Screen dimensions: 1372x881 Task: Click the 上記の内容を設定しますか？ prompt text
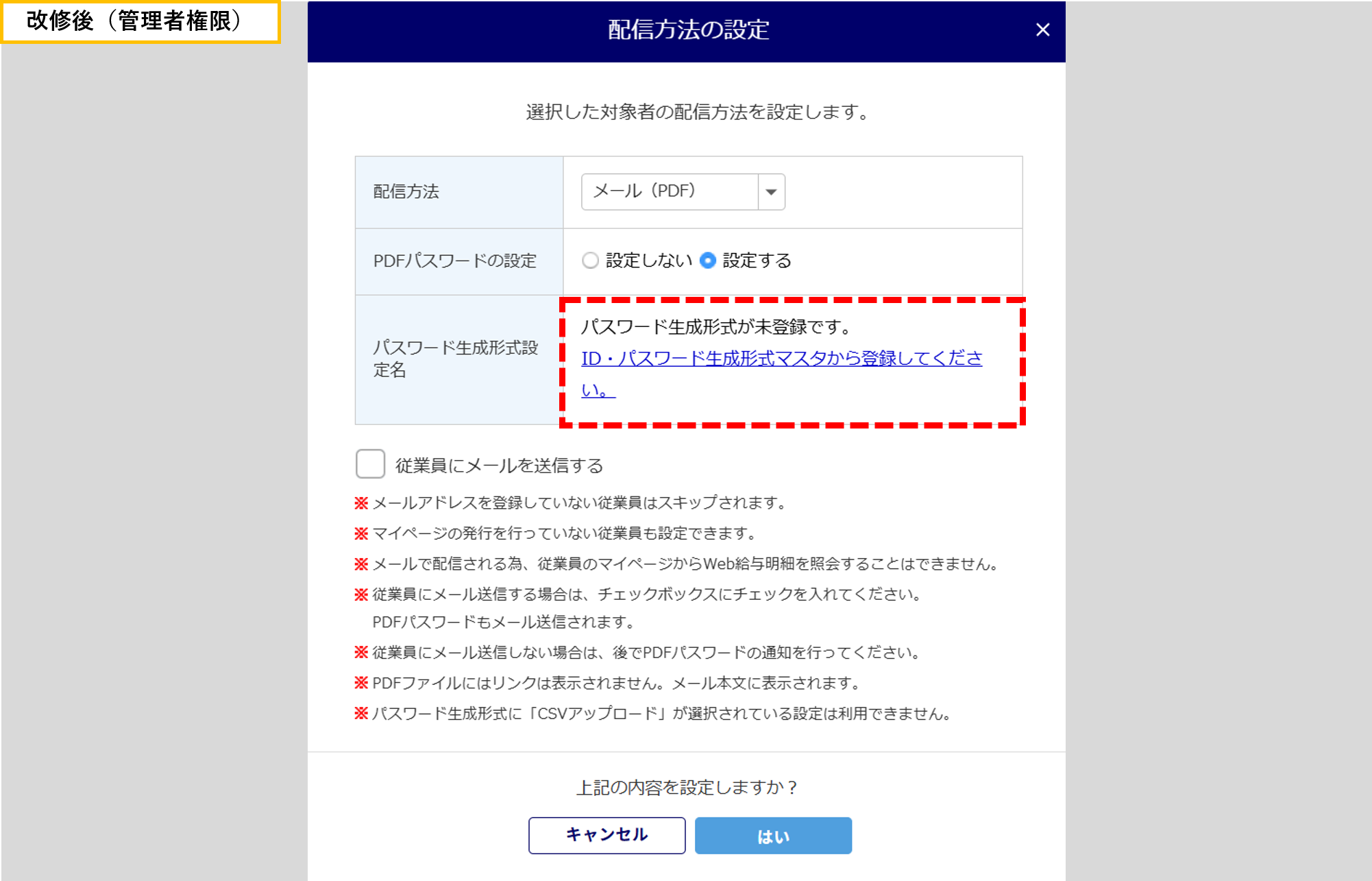687,787
